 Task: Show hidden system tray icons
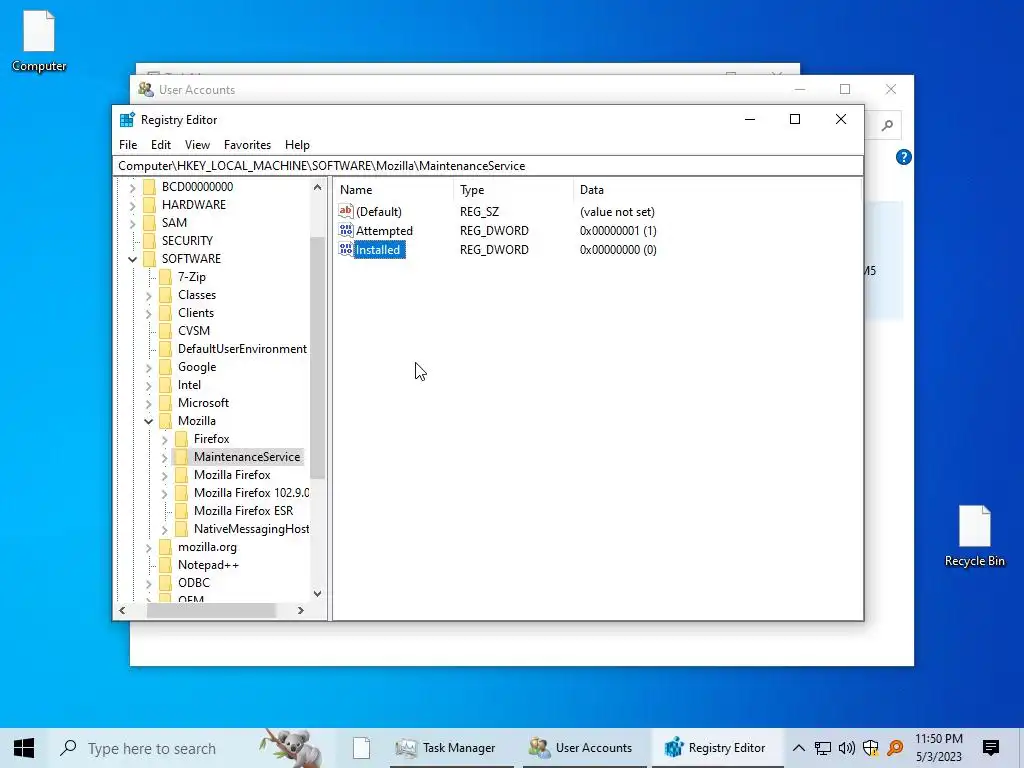(x=798, y=748)
